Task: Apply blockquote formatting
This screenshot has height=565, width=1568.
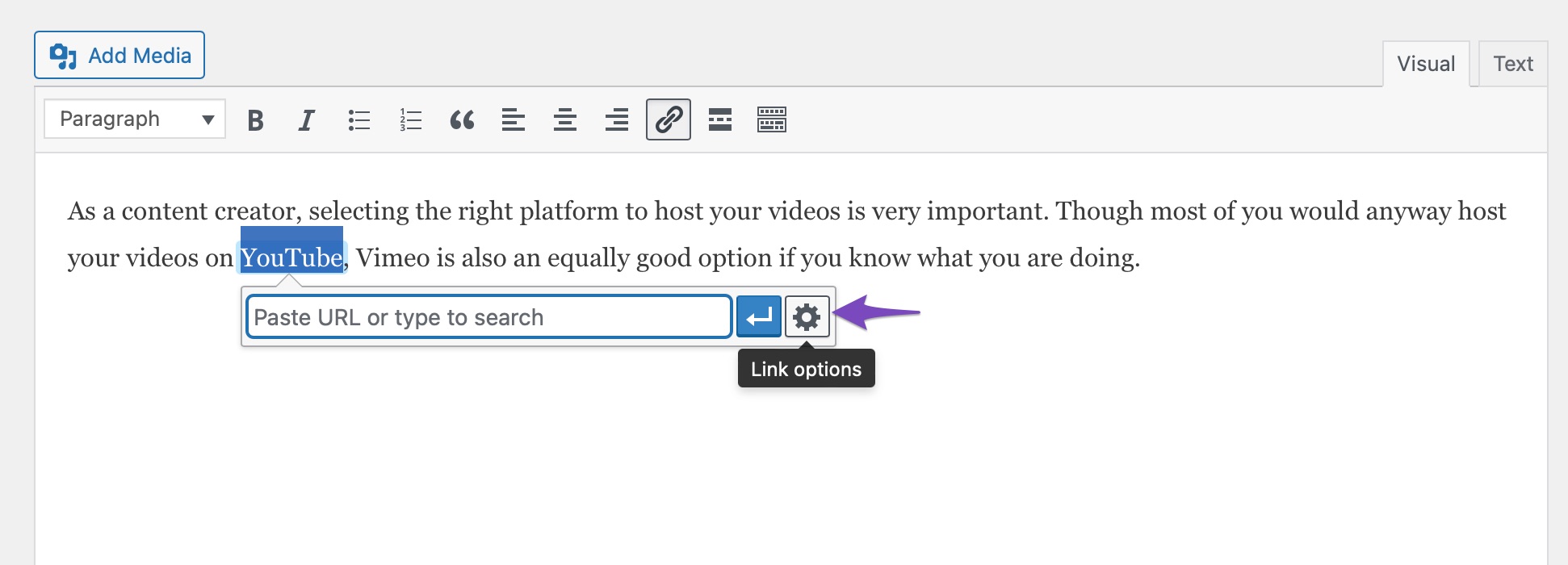Action: [x=462, y=120]
